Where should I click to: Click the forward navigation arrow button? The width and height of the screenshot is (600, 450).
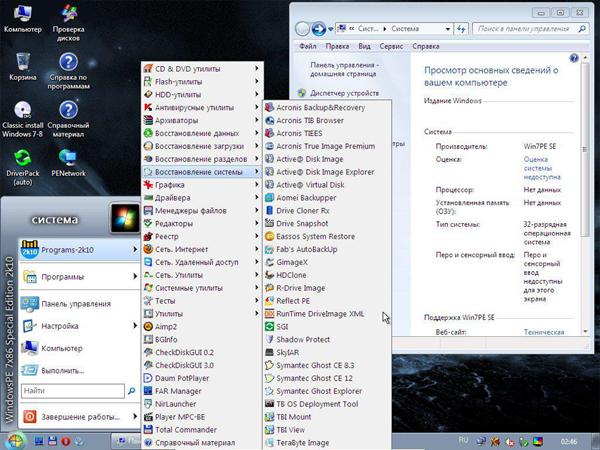(x=318, y=29)
